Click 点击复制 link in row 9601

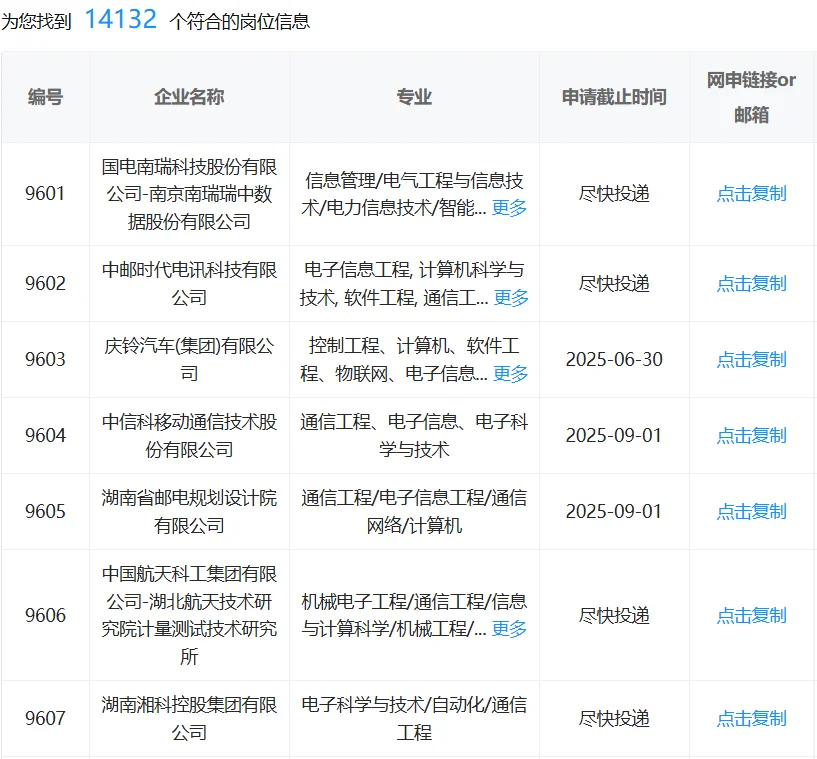(x=751, y=194)
